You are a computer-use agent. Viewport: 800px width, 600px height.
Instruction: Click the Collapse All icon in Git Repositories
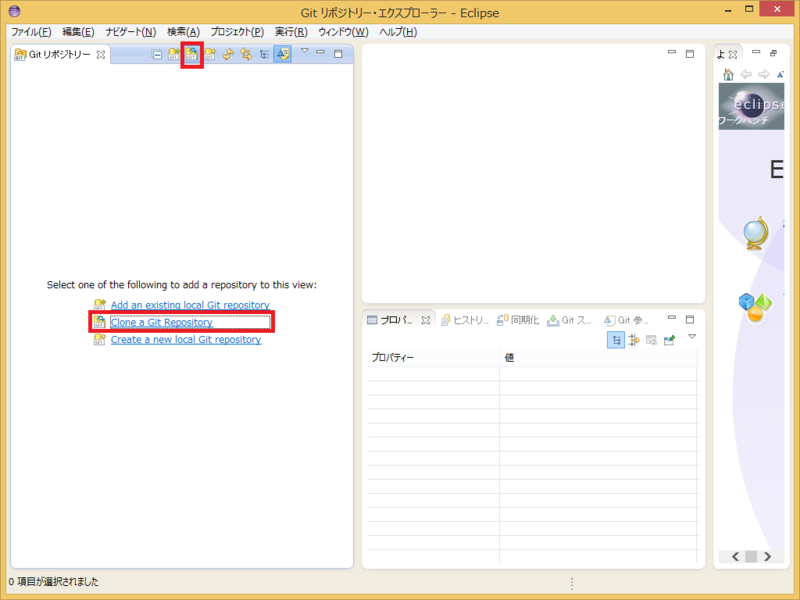pos(157,55)
